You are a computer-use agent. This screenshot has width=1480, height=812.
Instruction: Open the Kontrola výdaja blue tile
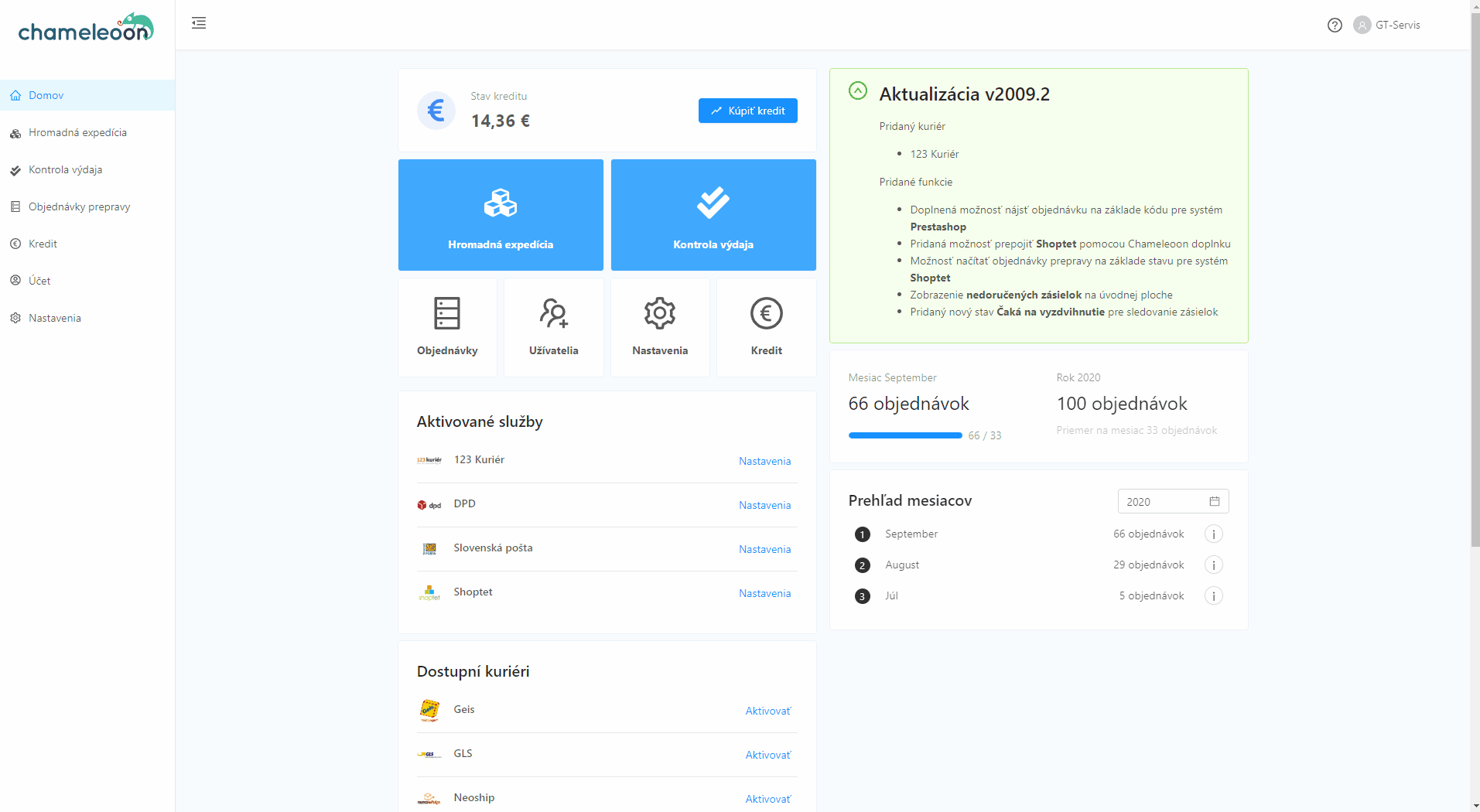tap(713, 215)
